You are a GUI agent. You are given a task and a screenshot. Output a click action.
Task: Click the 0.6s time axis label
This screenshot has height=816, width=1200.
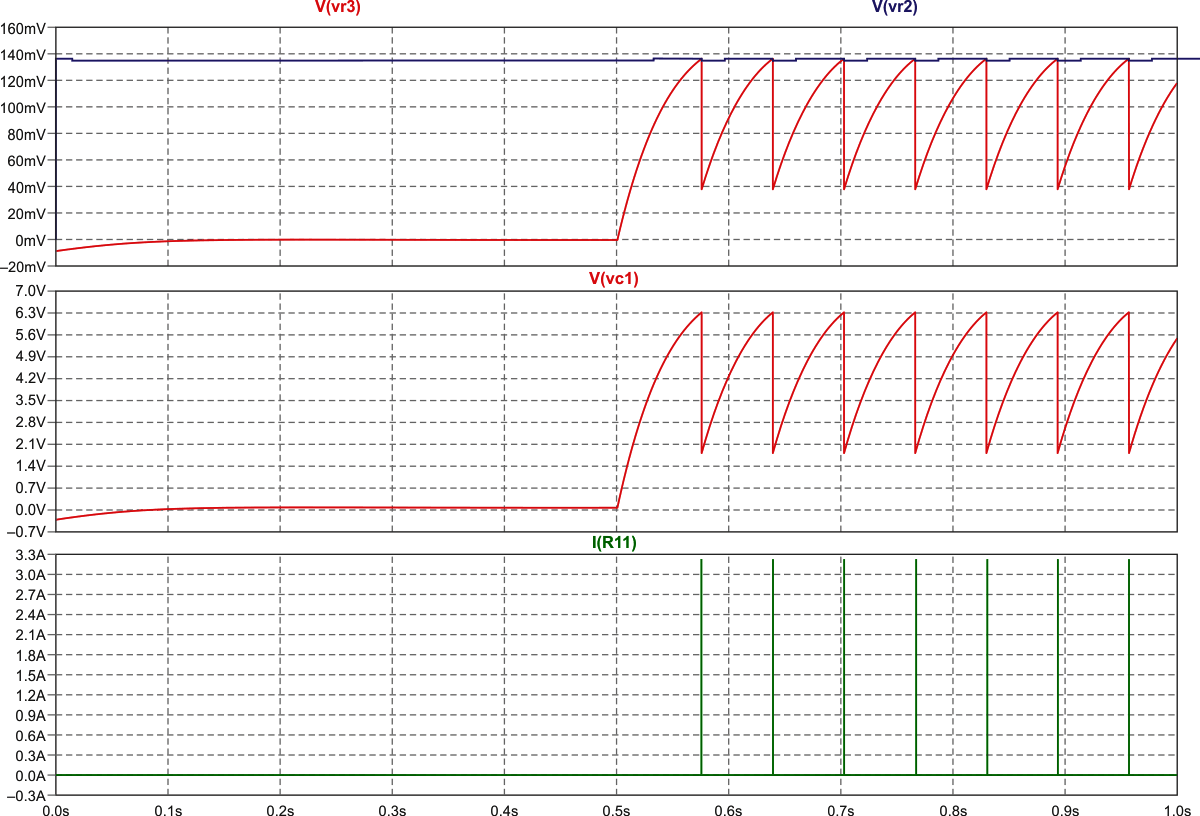(728, 809)
